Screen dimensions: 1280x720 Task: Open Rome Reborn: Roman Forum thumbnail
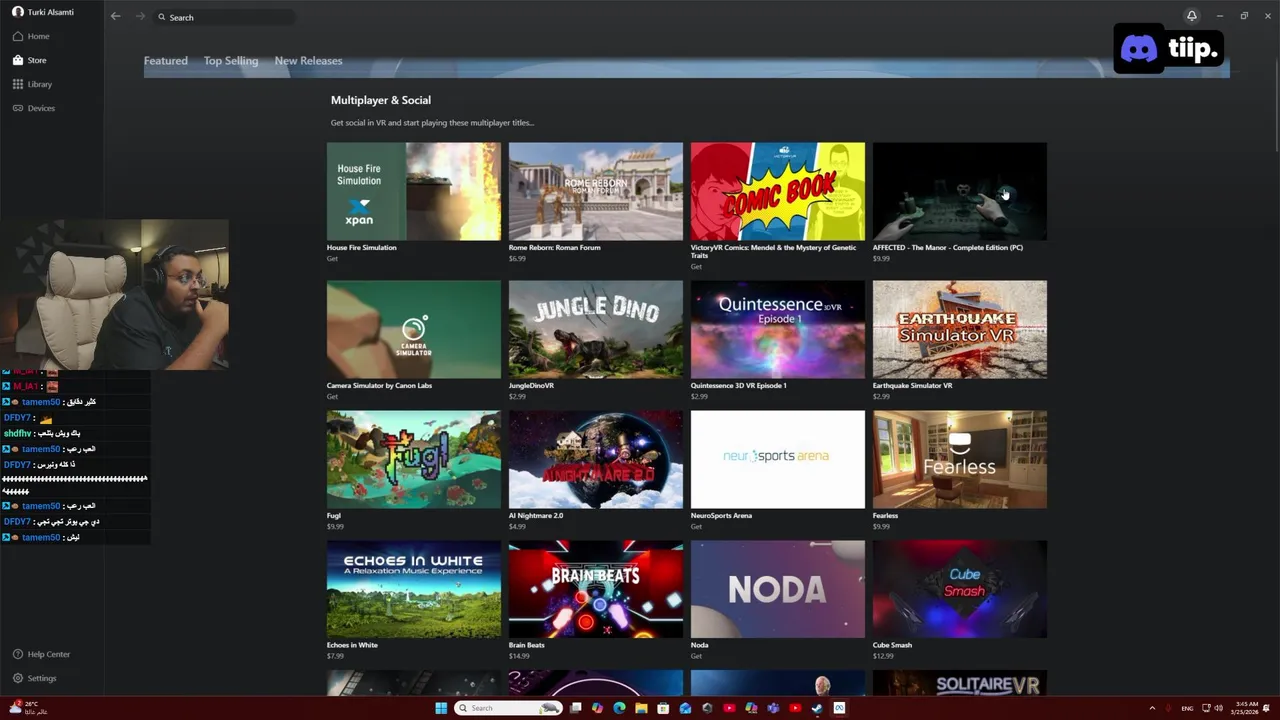click(x=596, y=191)
